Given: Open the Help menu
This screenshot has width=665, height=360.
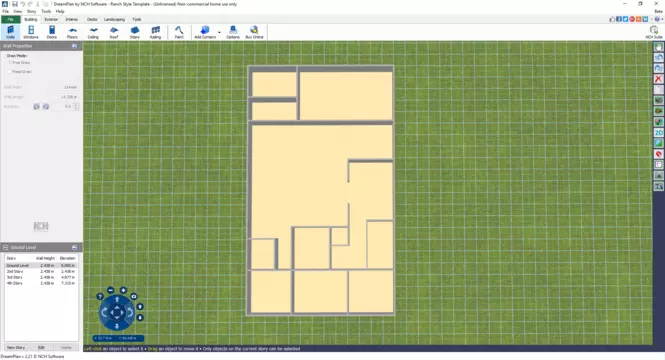Looking at the screenshot, I should point(60,11).
